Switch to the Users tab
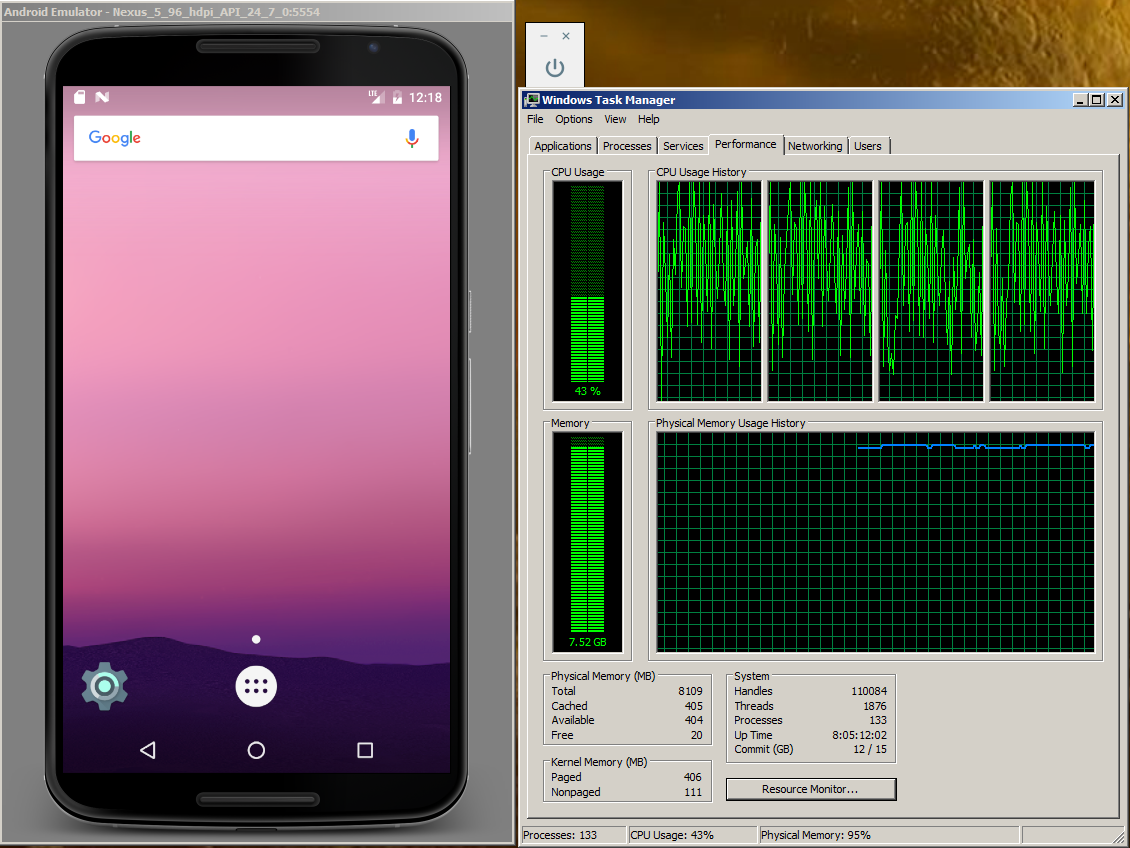The image size is (1130, 848). tap(868, 146)
